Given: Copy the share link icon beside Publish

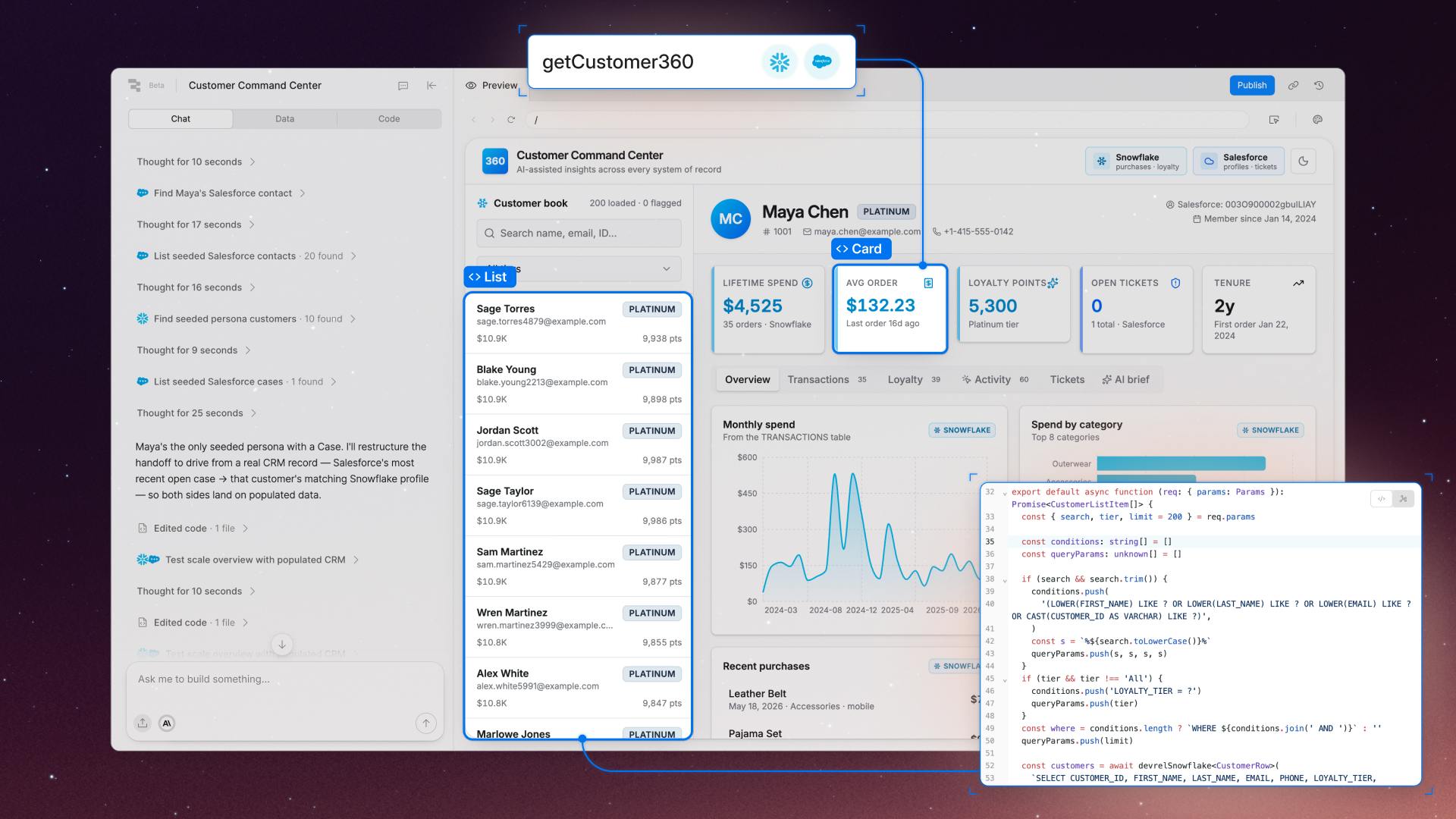Looking at the screenshot, I should click(x=1293, y=86).
